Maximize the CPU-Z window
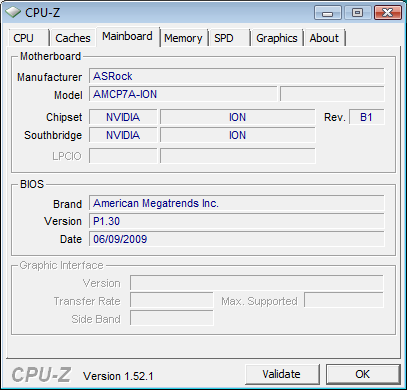Viewport: 407px width, 390px height. 358,13
